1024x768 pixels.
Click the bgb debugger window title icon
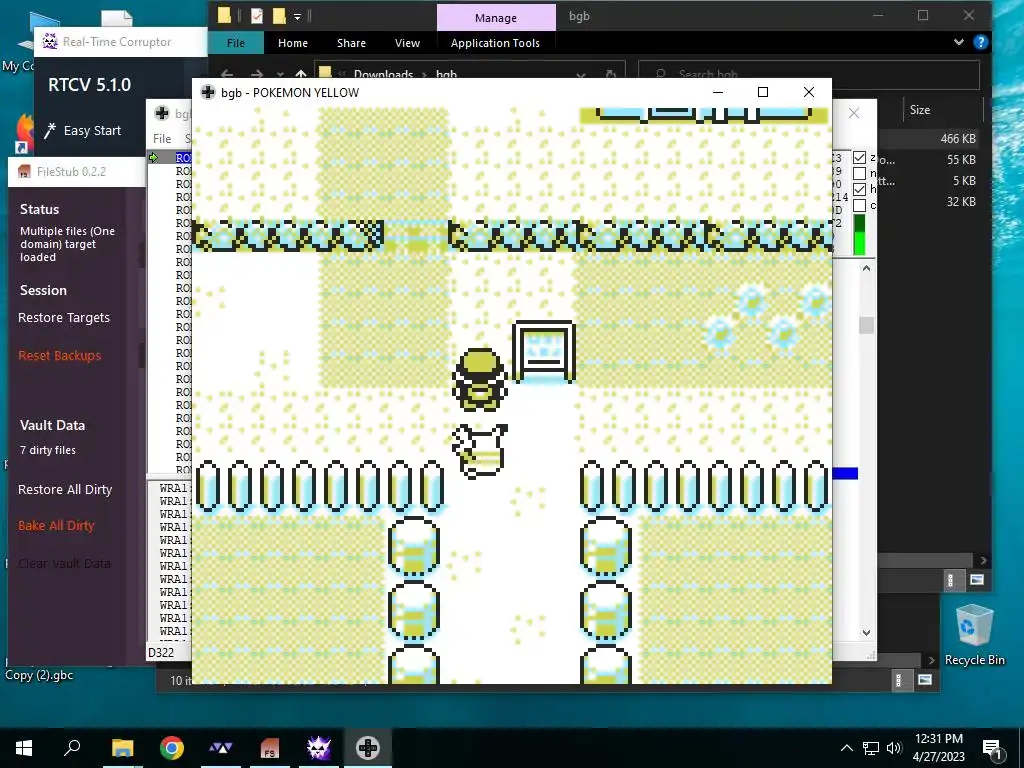[162, 113]
